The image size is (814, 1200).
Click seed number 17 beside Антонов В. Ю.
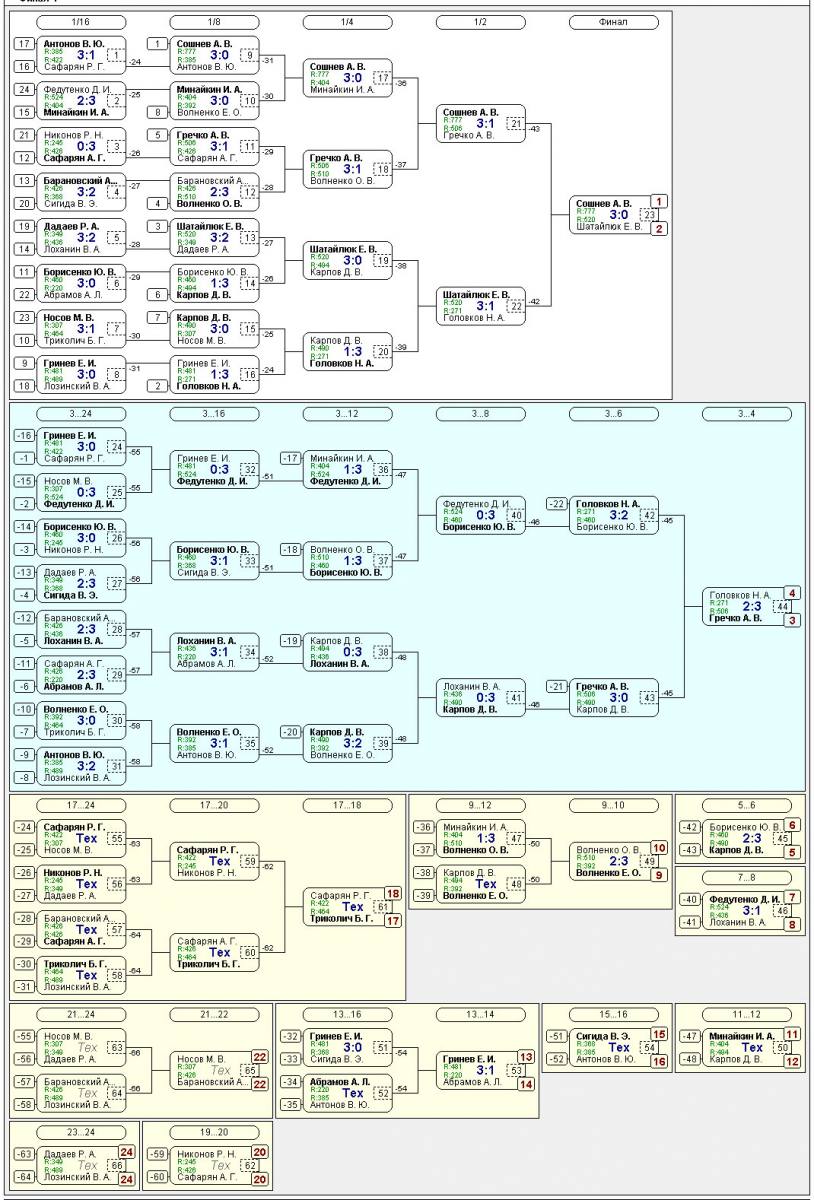tap(25, 44)
